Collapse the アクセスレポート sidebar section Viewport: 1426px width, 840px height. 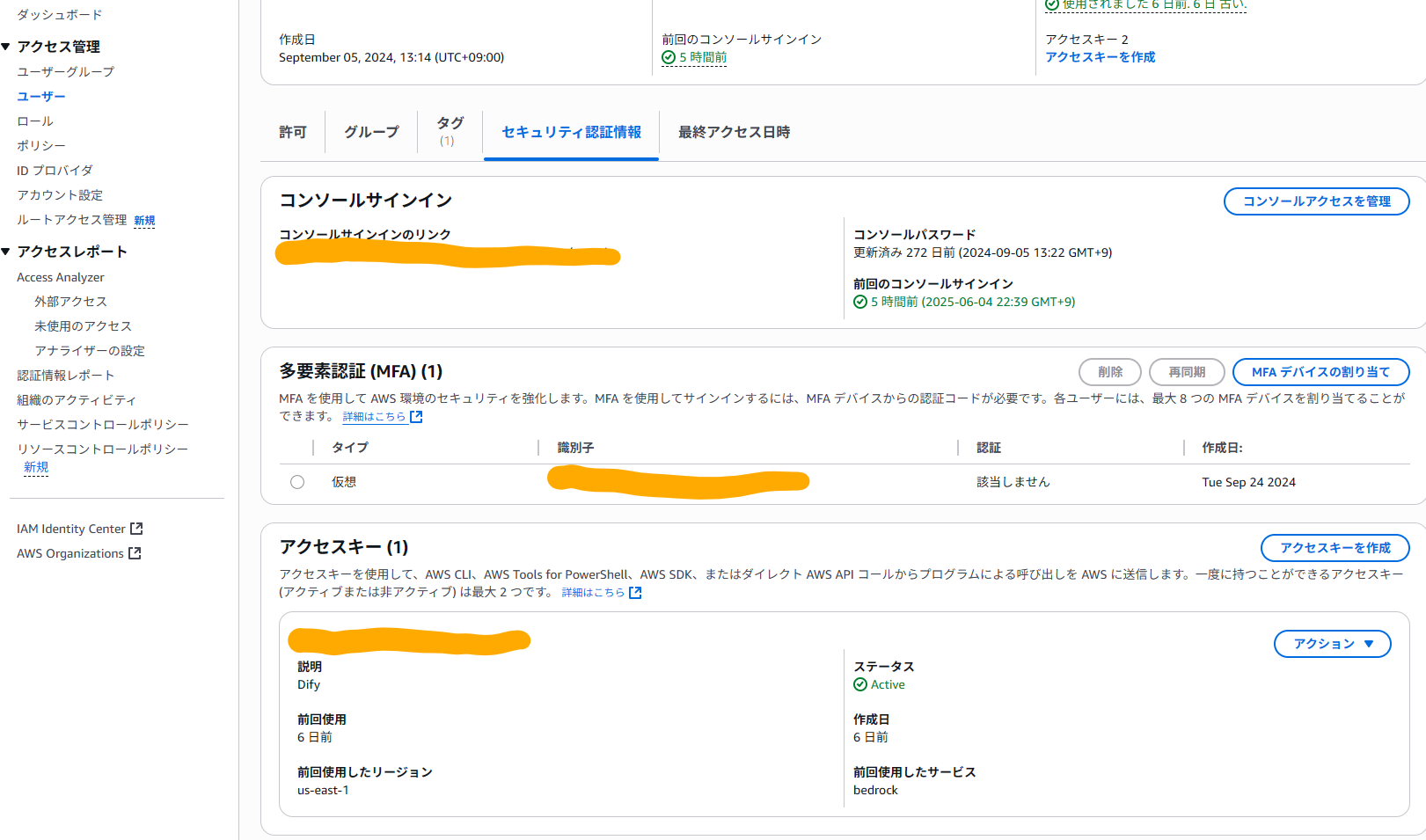(x=6, y=252)
